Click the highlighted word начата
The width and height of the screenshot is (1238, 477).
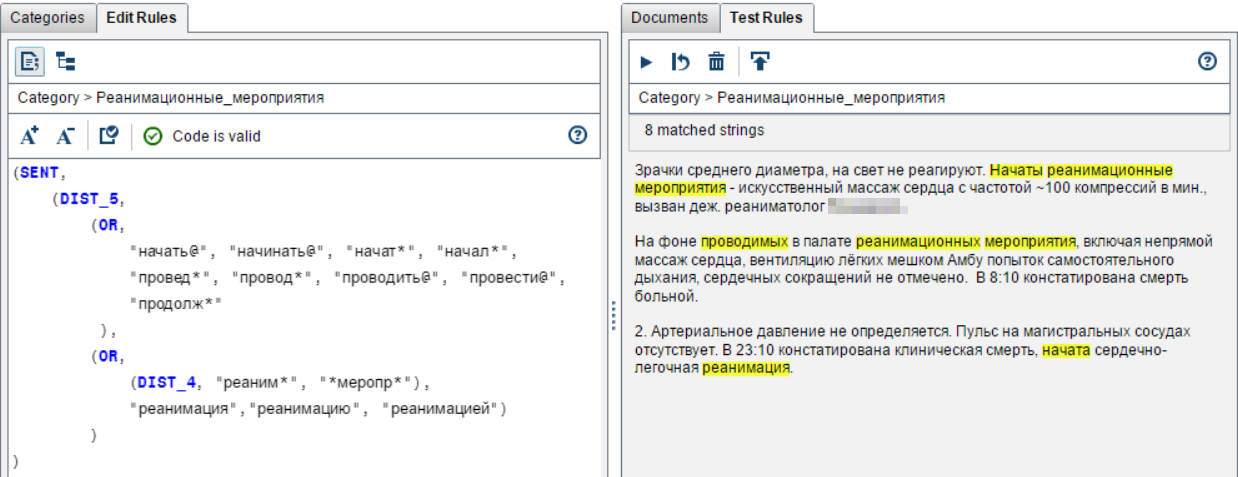pos(1067,351)
